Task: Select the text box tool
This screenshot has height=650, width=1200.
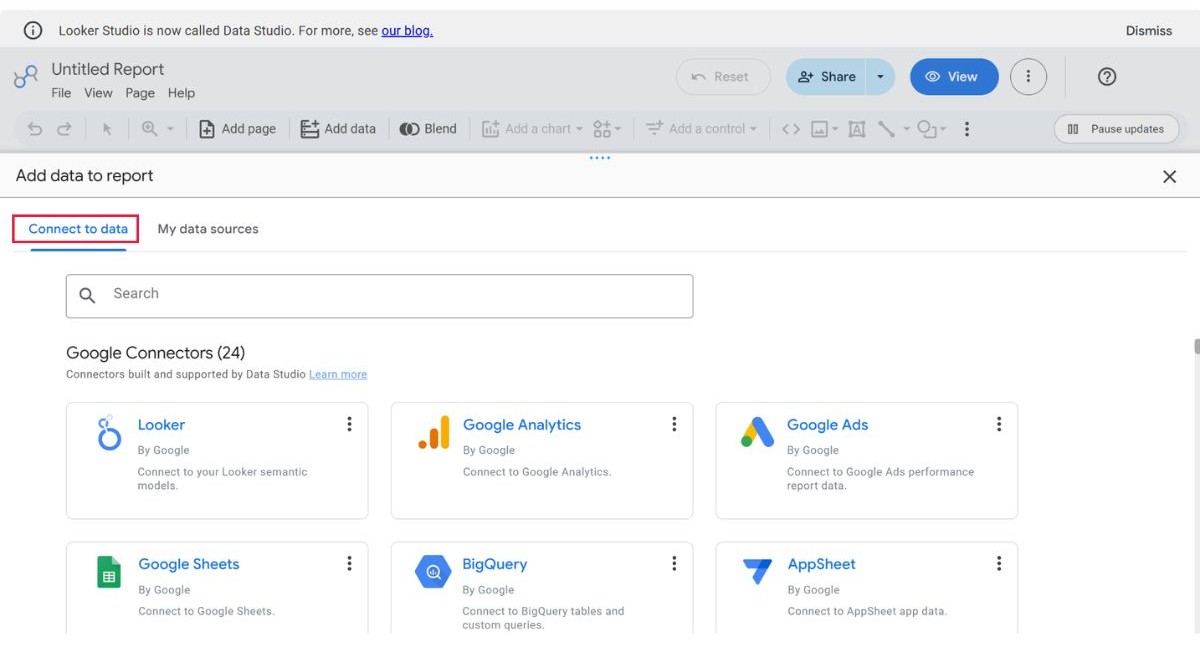Action: (x=857, y=129)
